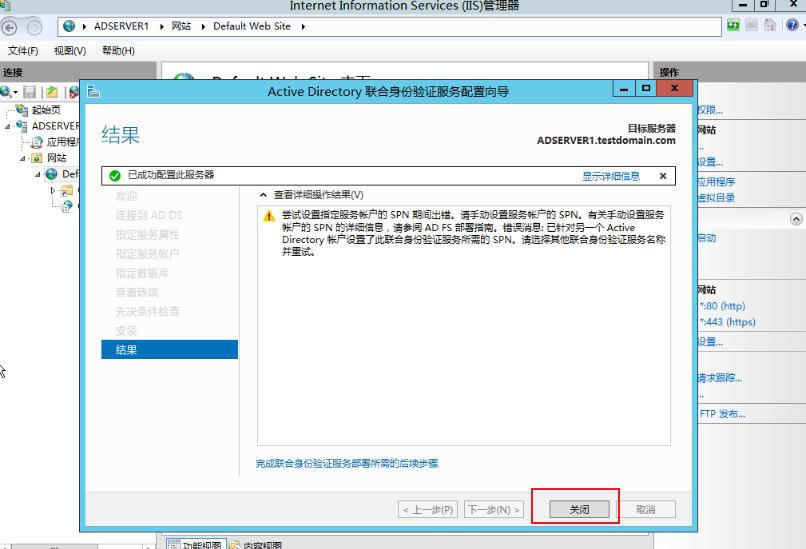The image size is (806, 549).
Task: Click 应用程序 link in Actions pane
Action: [x=716, y=182]
